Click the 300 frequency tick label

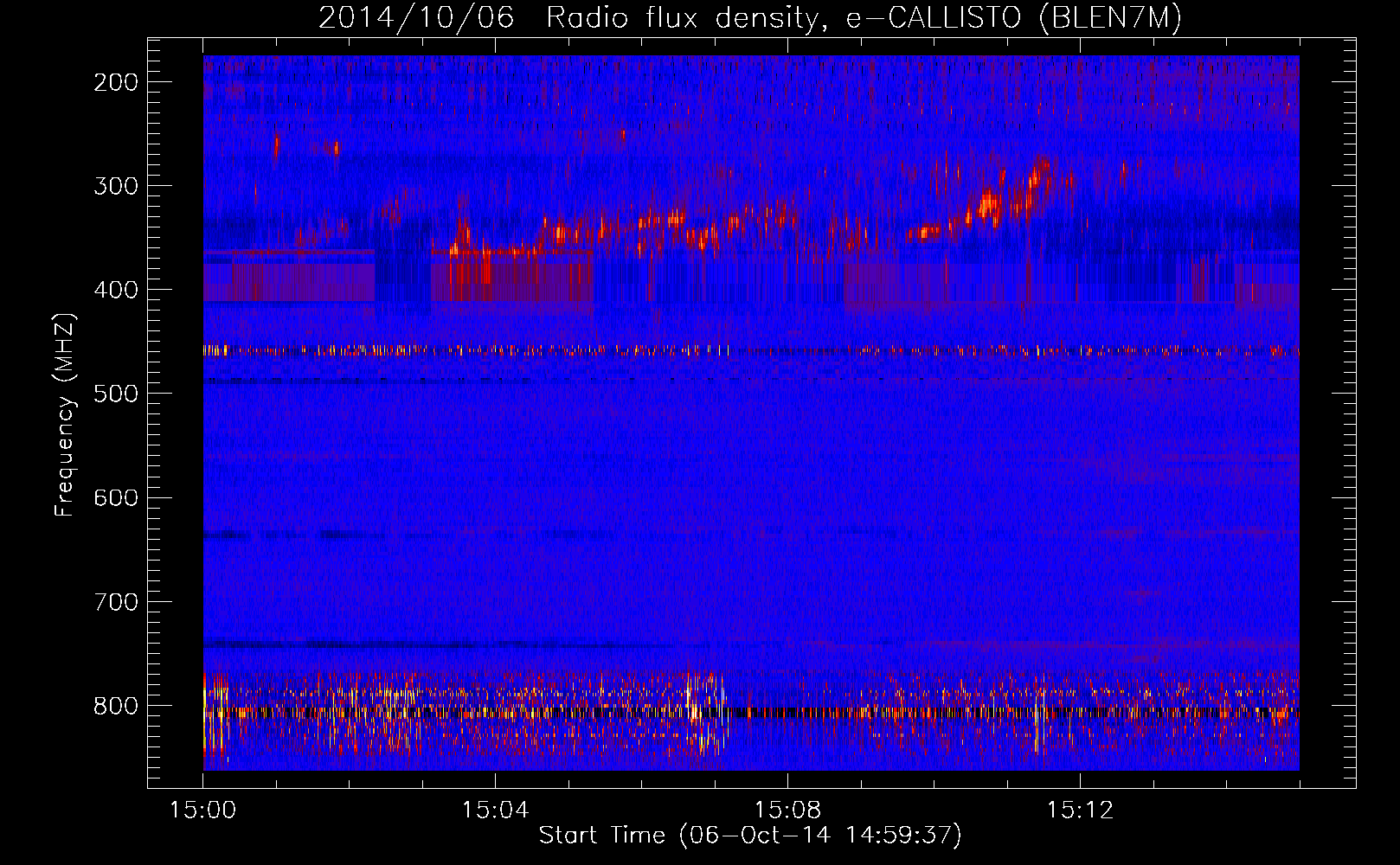[x=116, y=186]
